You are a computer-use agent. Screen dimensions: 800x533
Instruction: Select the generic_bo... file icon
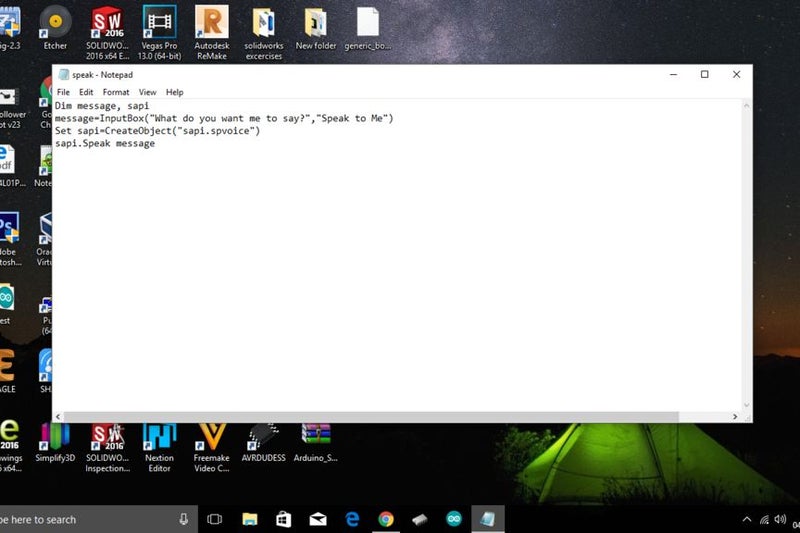[x=367, y=28]
